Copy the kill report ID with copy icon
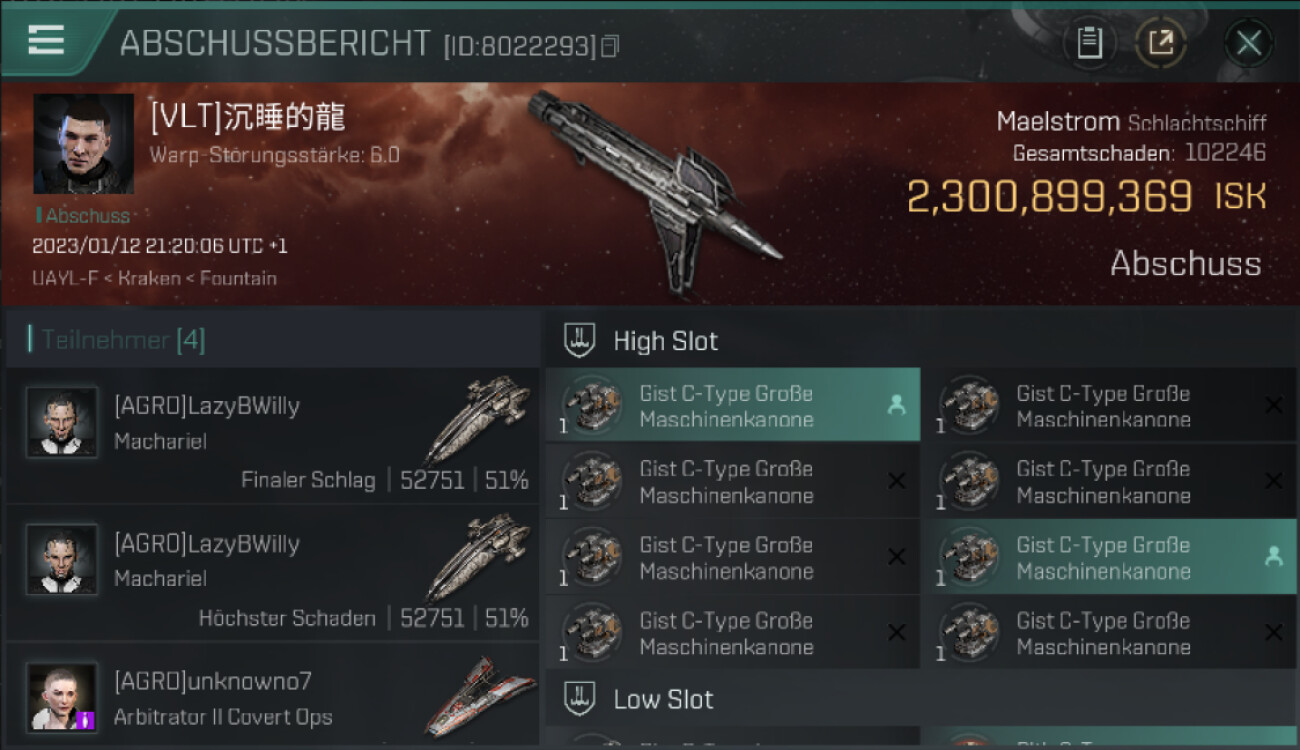This screenshot has width=1300, height=750. click(610, 46)
